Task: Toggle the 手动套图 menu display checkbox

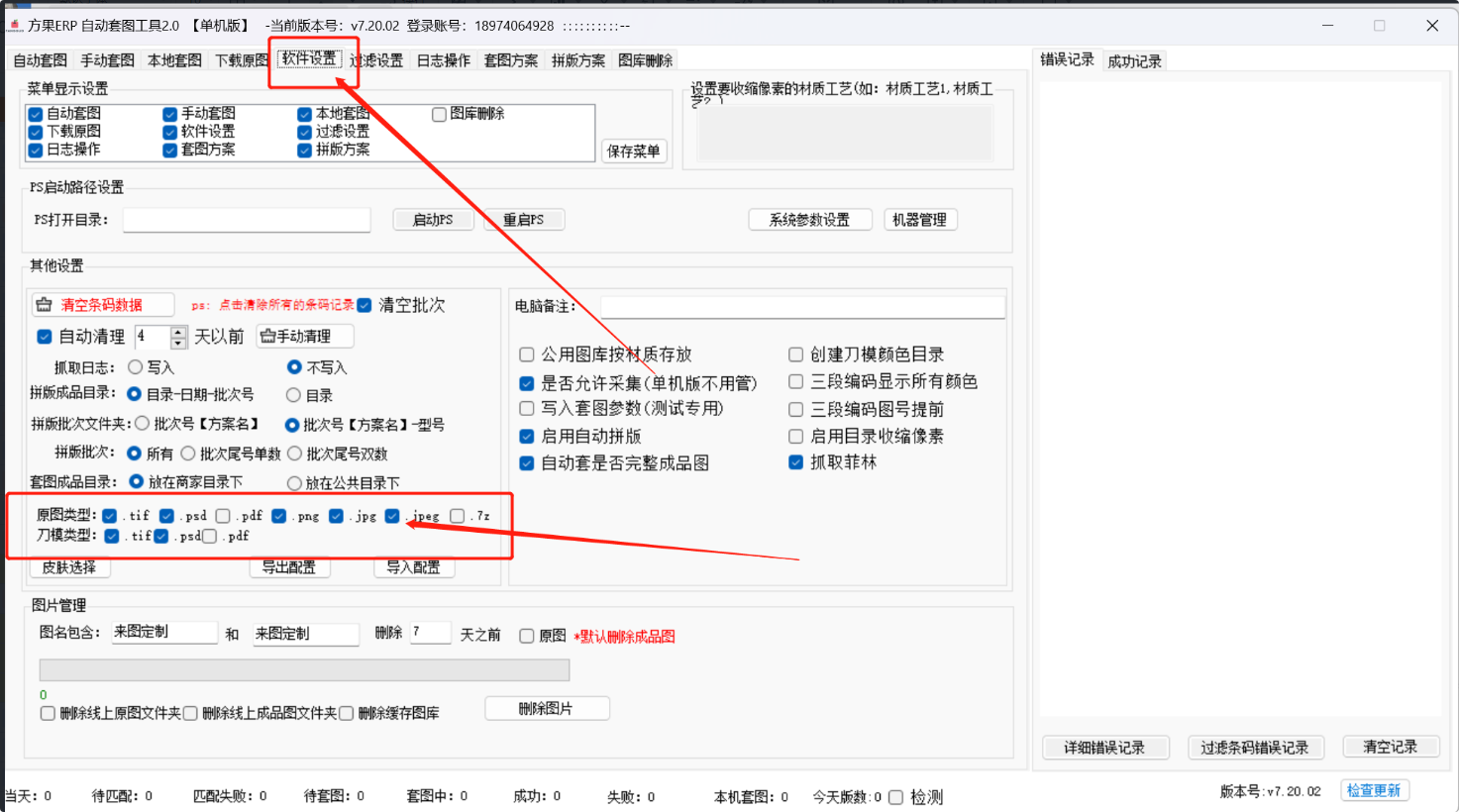Action: tap(170, 114)
